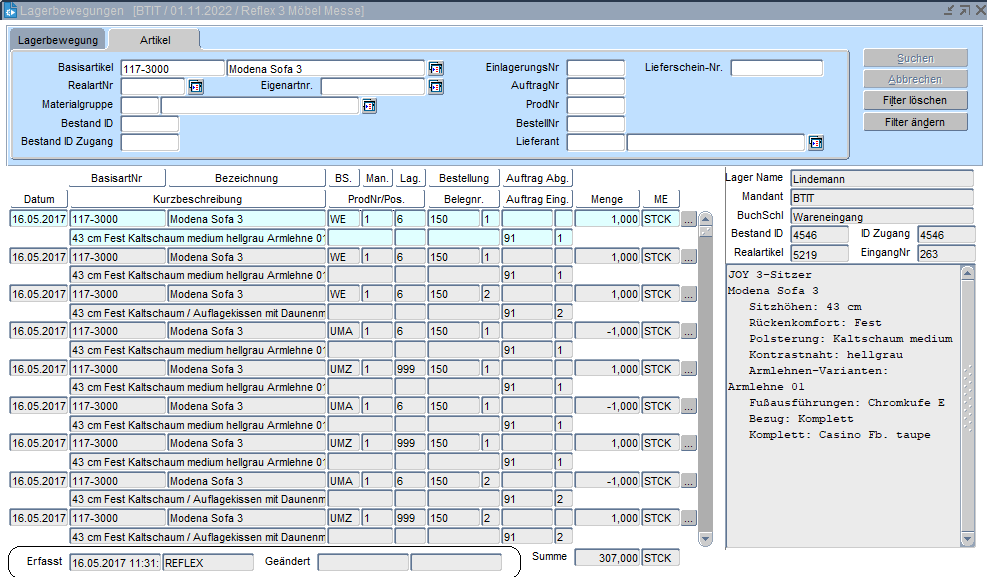Viewport: 987px width, 577px height.
Task: Open details button on first table row
Action: (x=688, y=219)
